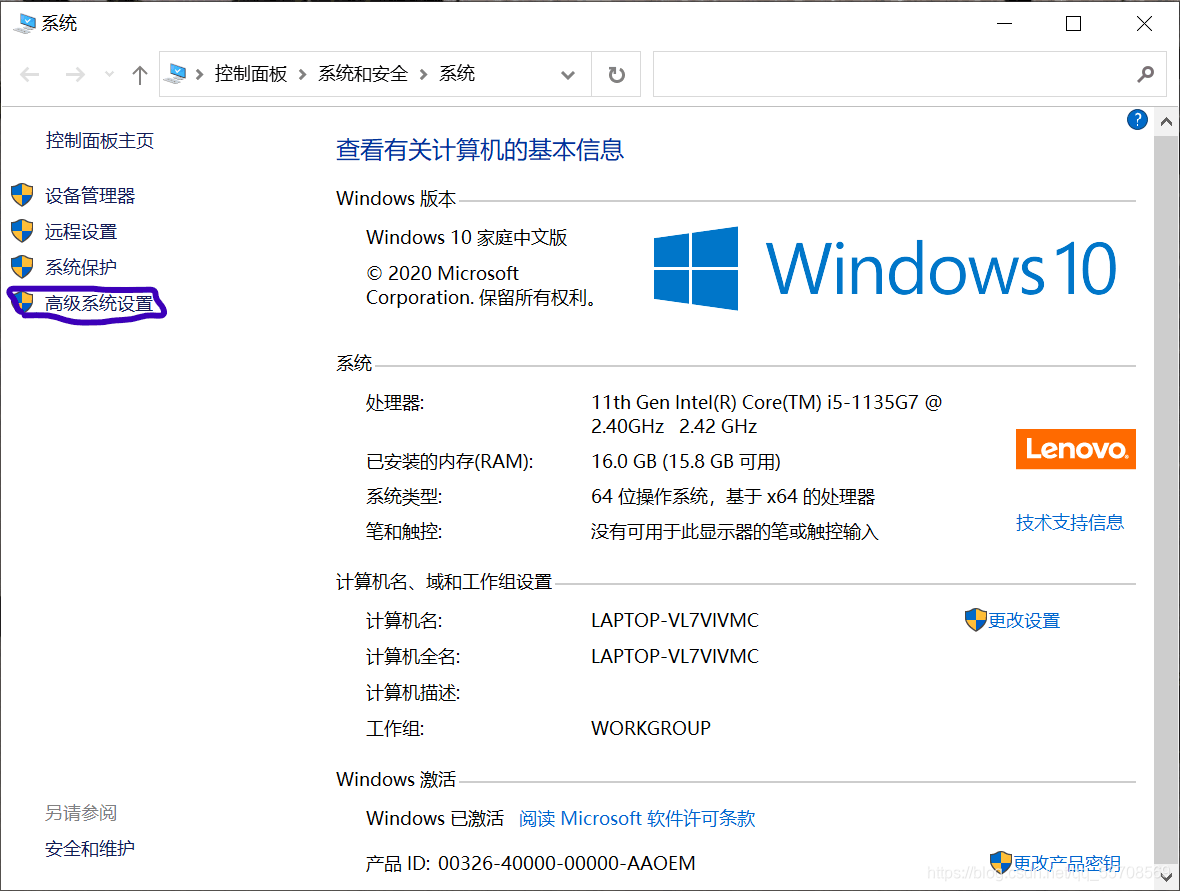Open help with the blue question mark
Screen dimensions: 1180x891
point(1137,120)
